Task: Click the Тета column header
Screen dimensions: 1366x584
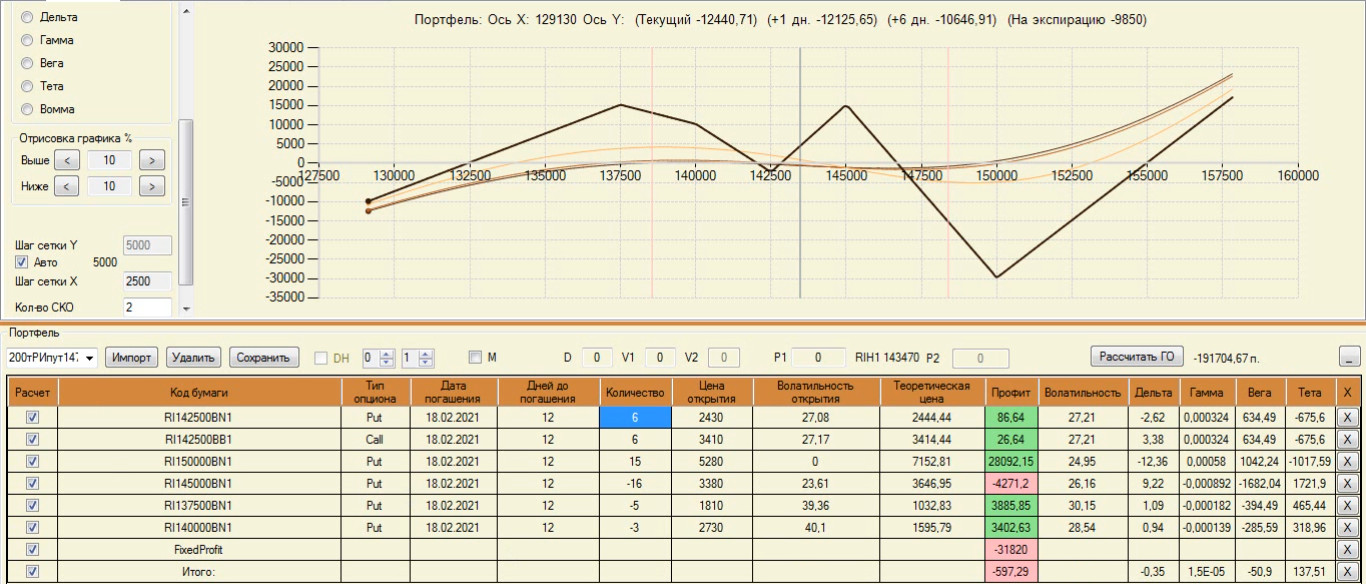Action: tap(1309, 392)
